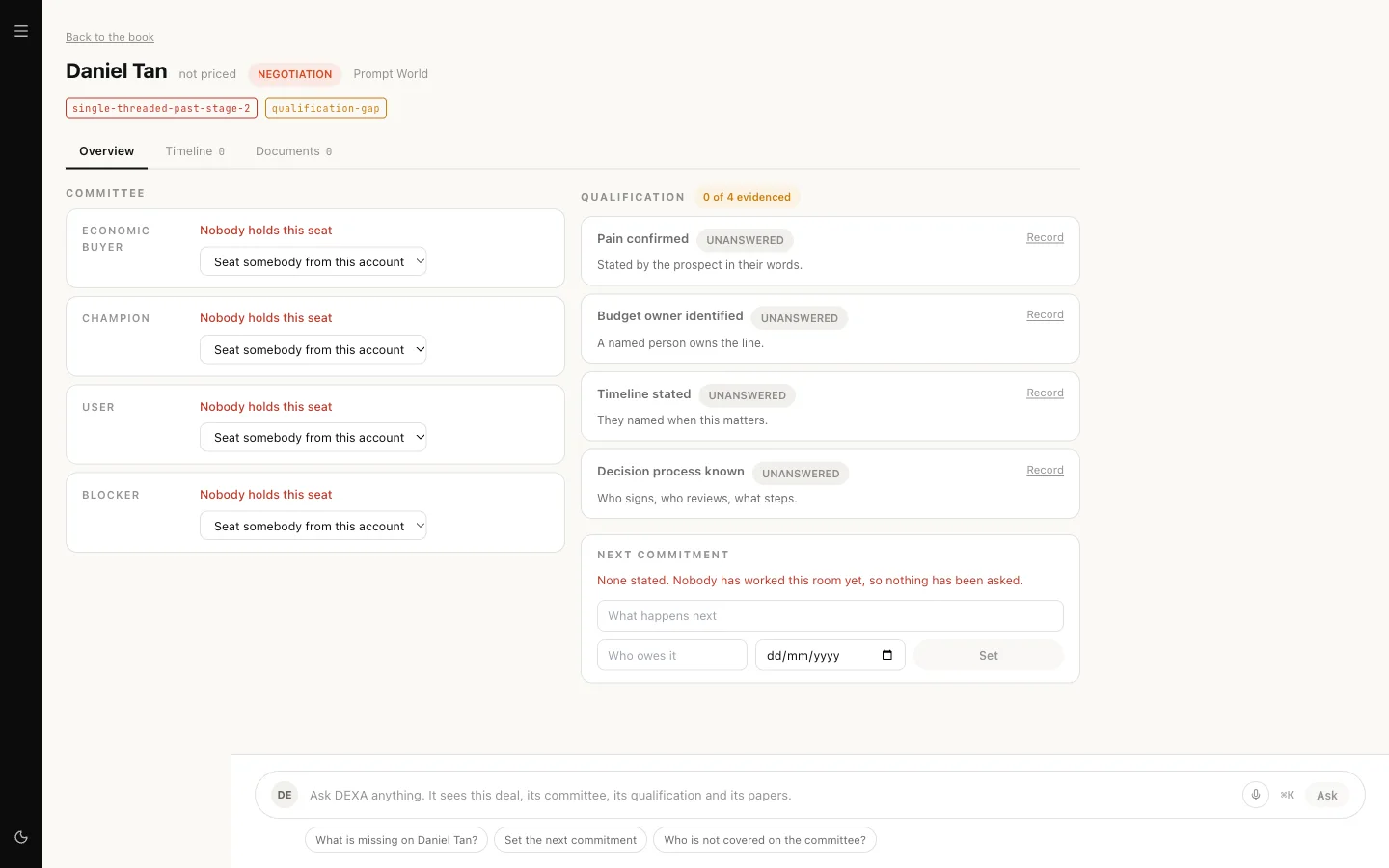Switch to the Documents tab
1389x868 pixels.
[294, 151]
